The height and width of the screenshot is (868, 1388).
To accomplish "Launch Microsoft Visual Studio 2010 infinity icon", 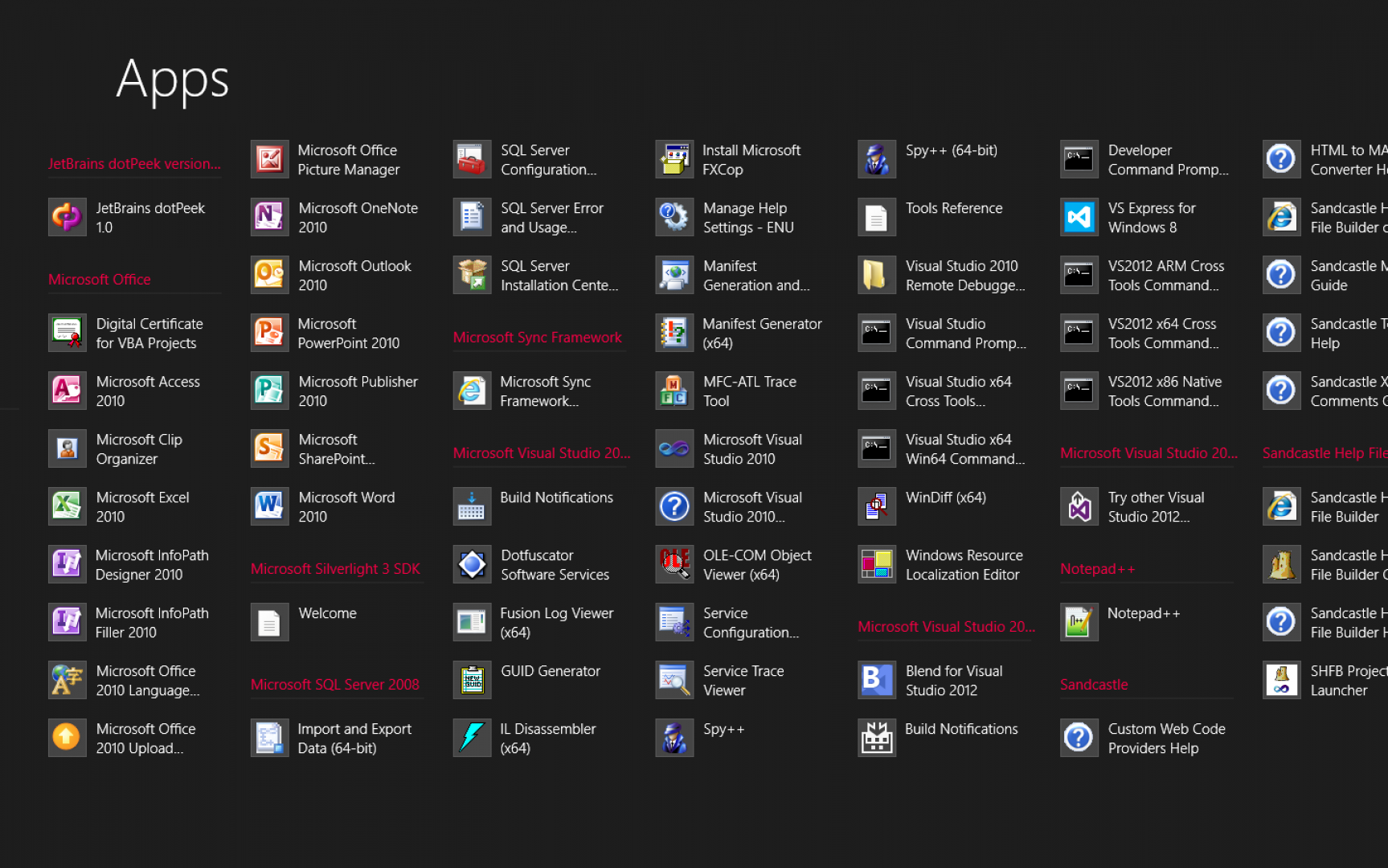I will [674, 449].
